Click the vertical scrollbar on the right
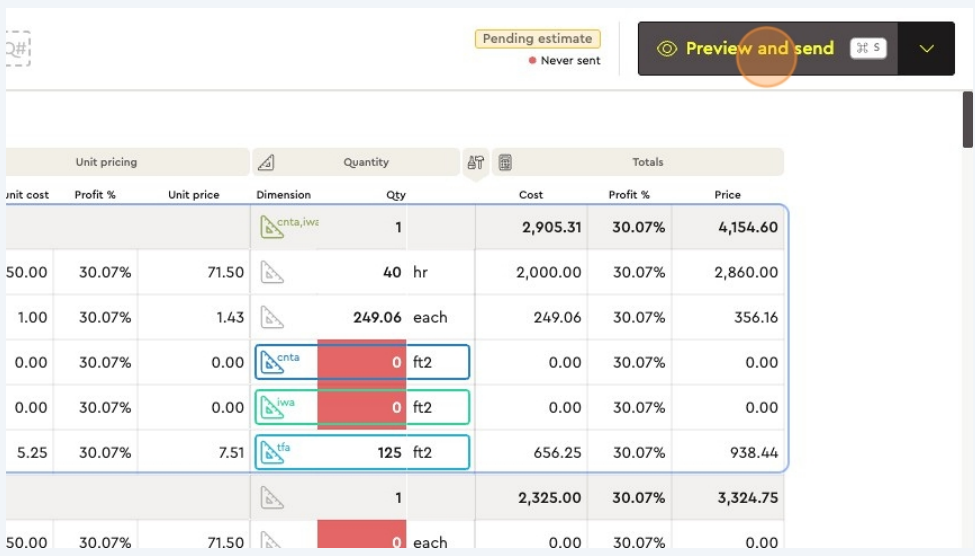 coord(967,120)
